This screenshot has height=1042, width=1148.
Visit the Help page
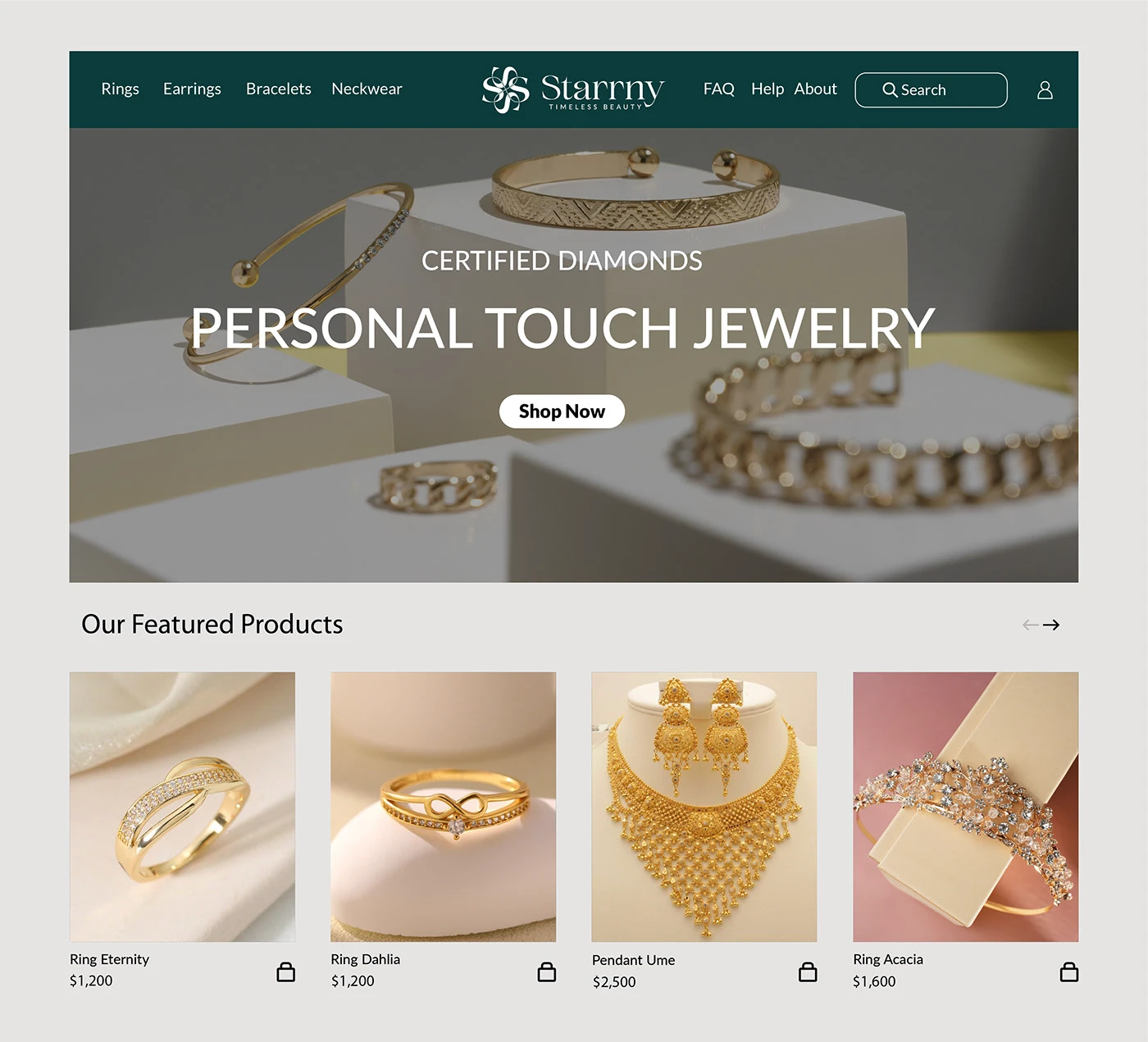[768, 89]
